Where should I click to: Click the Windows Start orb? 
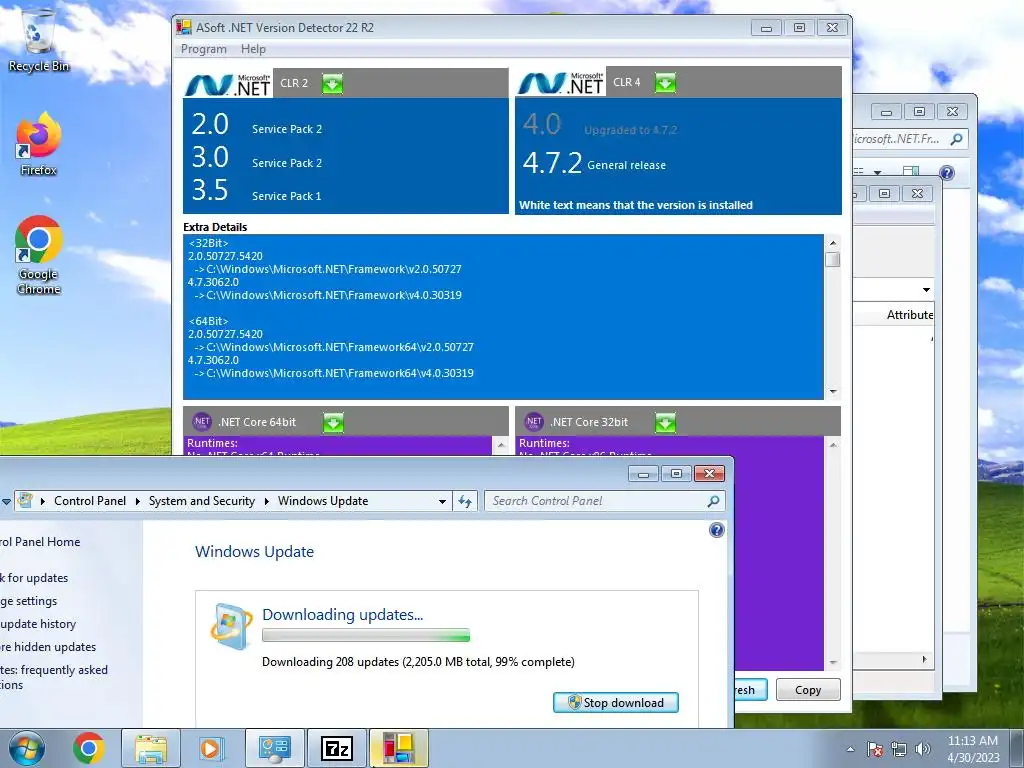coord(27,748)
